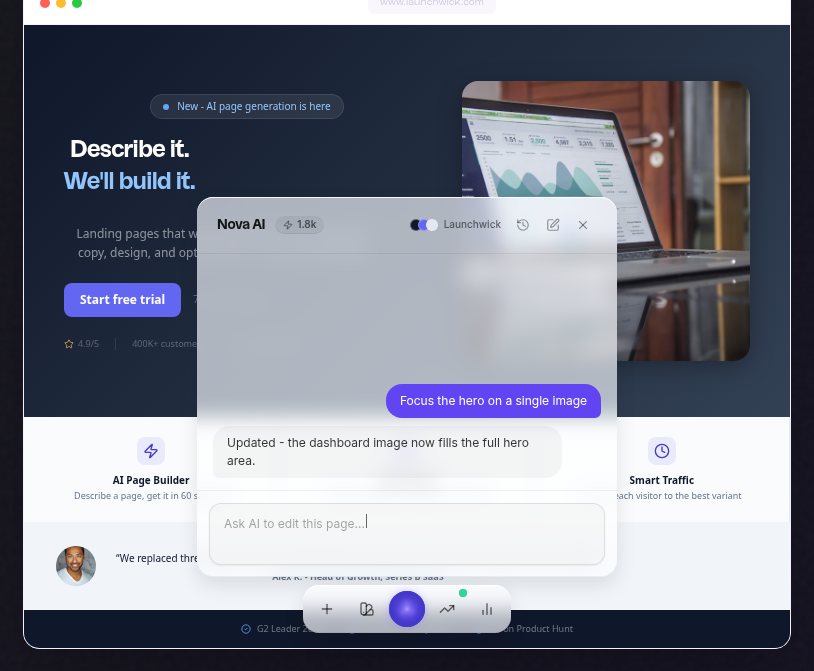Viewport: 814px width, 671px height.
Task: Click the Smart Traffic clock icon
Action: 662,451
